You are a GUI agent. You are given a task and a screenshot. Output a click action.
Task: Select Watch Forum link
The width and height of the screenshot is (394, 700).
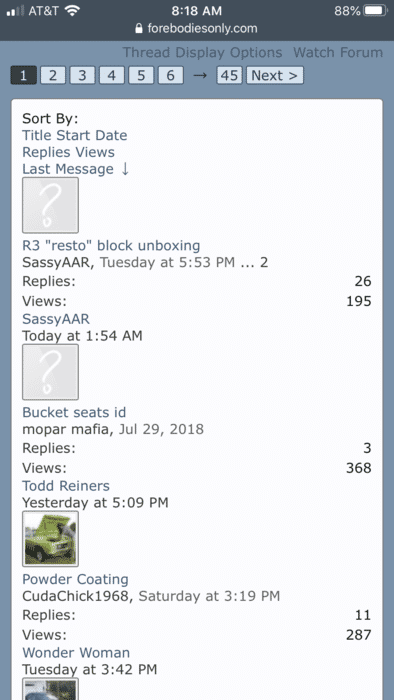(338, 53)
